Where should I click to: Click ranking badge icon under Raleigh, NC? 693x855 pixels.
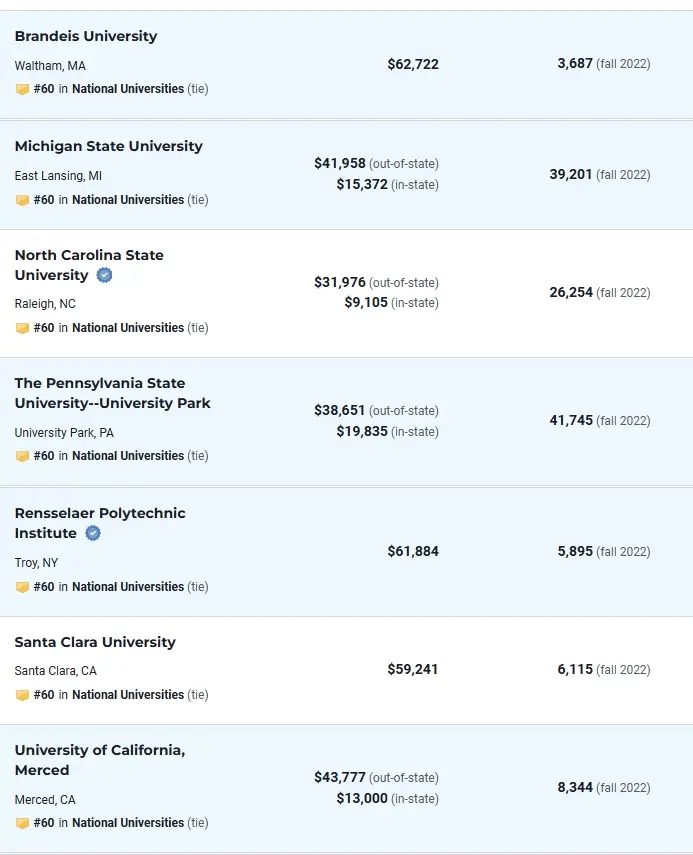coord(22,328)
